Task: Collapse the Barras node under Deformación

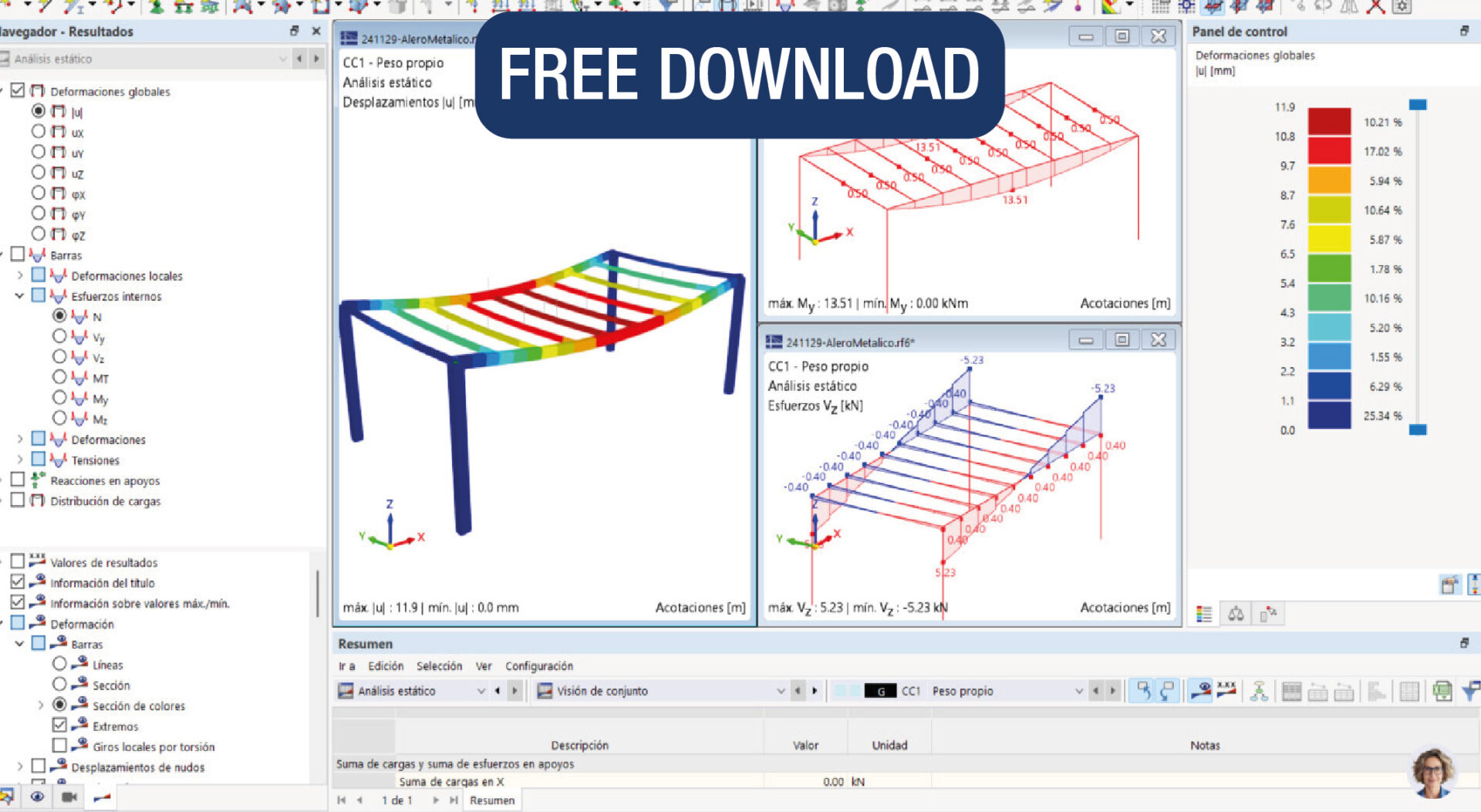Action: point(19,643)
